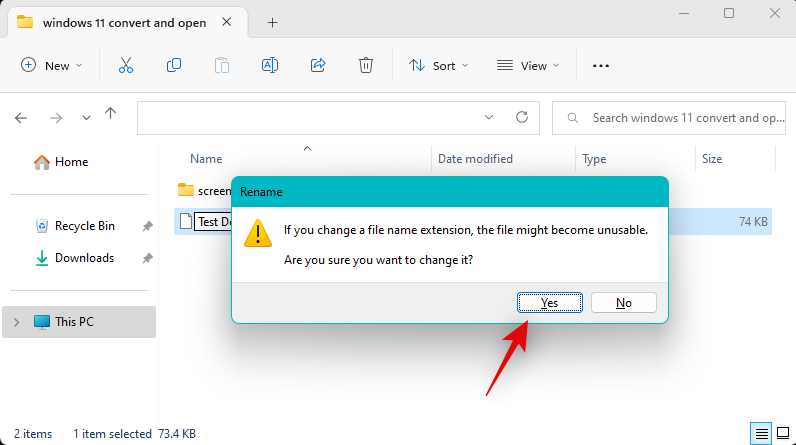Click the Rename icon in toolbar
The height and width of the screenshot is (445, 796).
pyautogui.click(x=270, y=65)
